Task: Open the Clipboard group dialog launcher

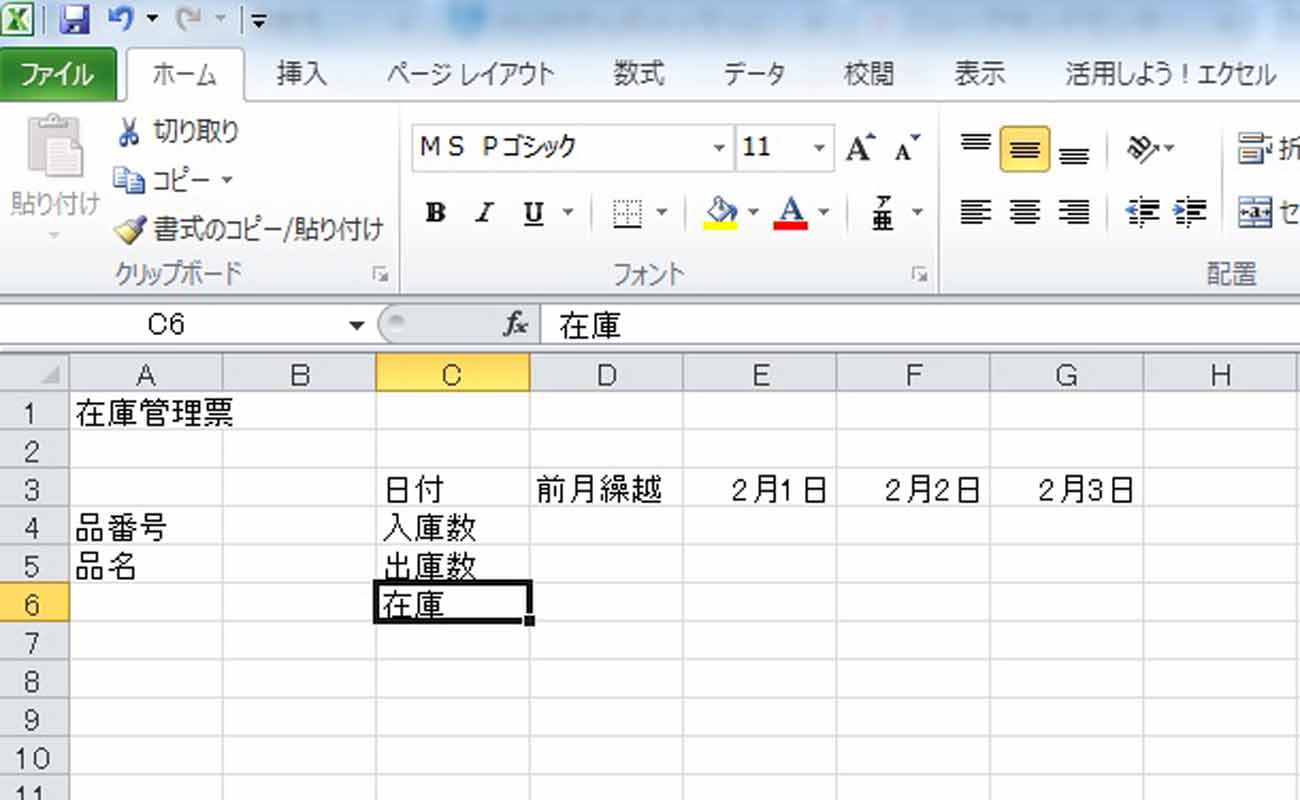Action: coord(380,274)
